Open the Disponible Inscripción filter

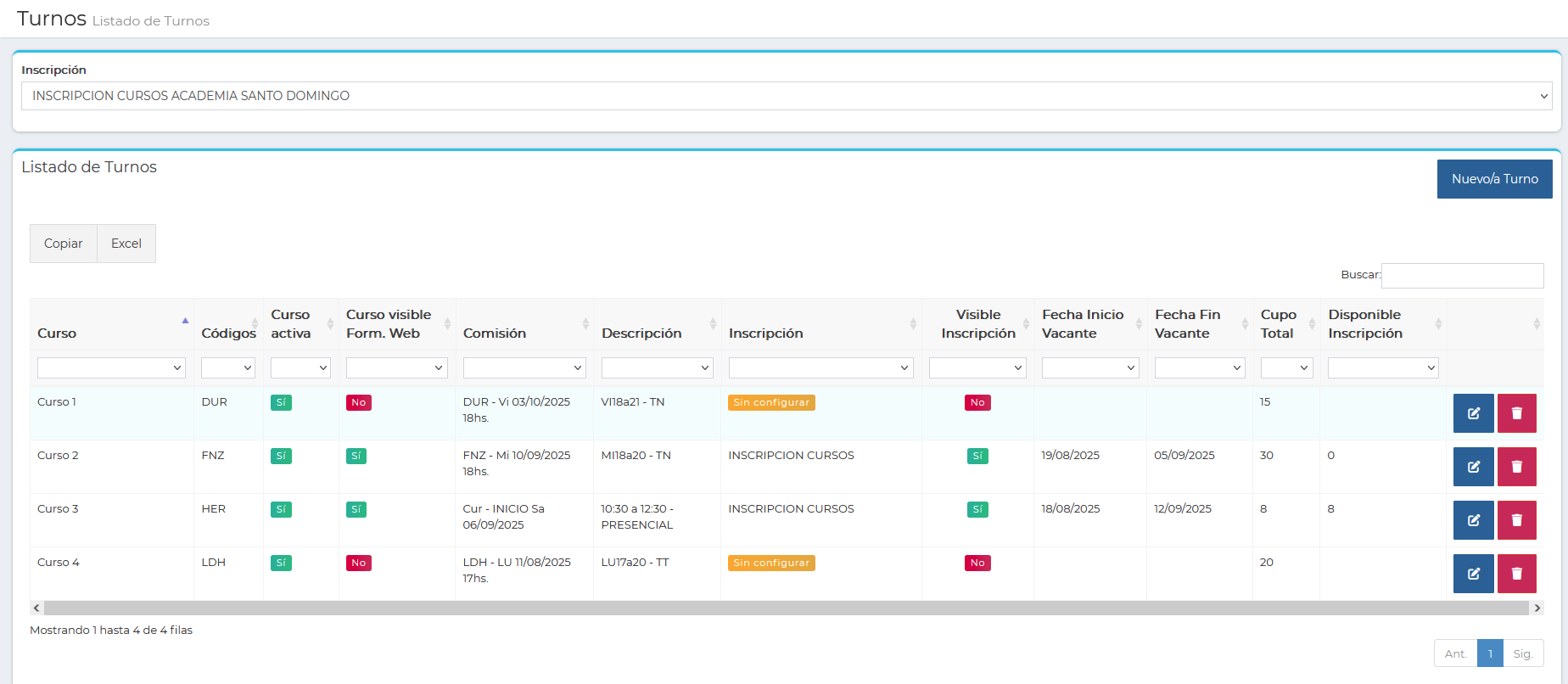1383,367
